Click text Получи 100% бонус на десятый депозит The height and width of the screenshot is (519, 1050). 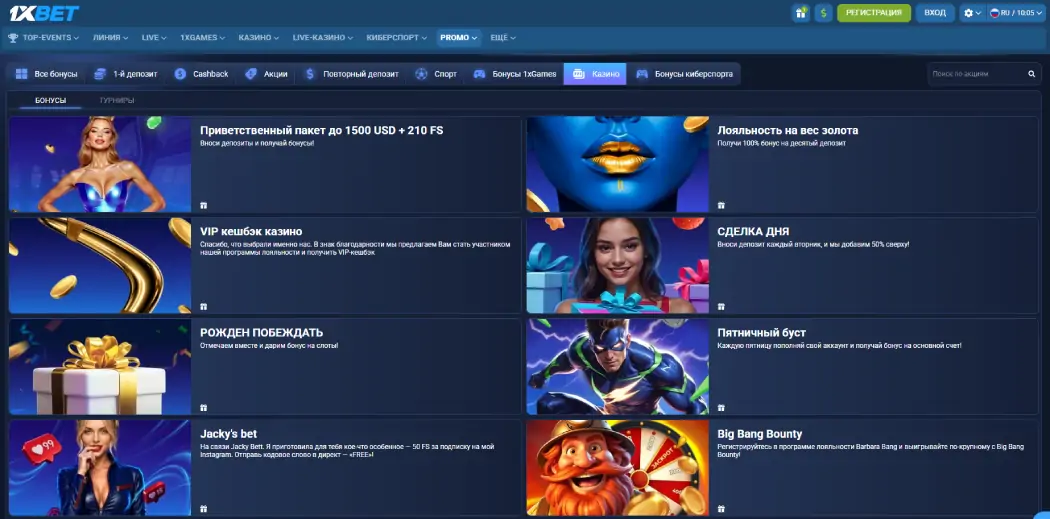781,143
